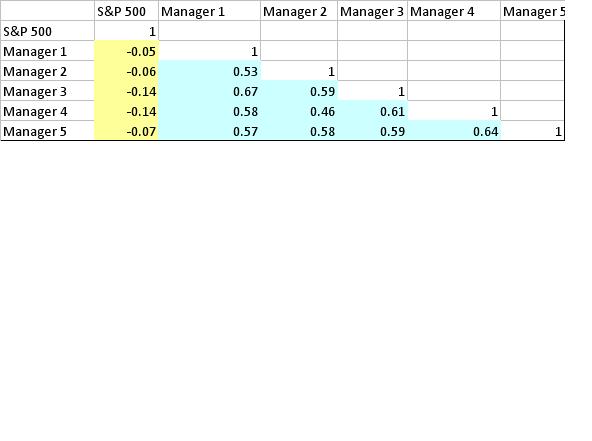The width and height of the screenshot is (592, 441).
Task: Select the Manager 3 row label
Action: pos(47,91)
